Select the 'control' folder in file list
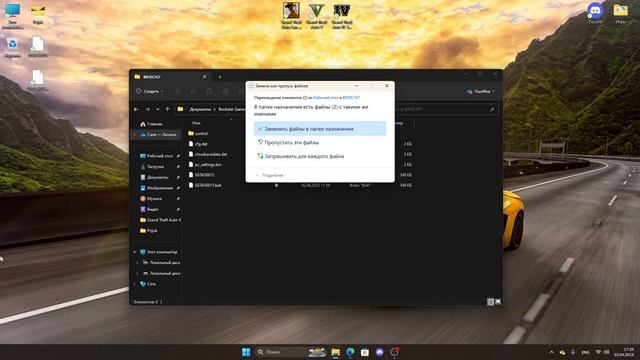640x360 pixels. pyautogui.click(x=198, y=133)
